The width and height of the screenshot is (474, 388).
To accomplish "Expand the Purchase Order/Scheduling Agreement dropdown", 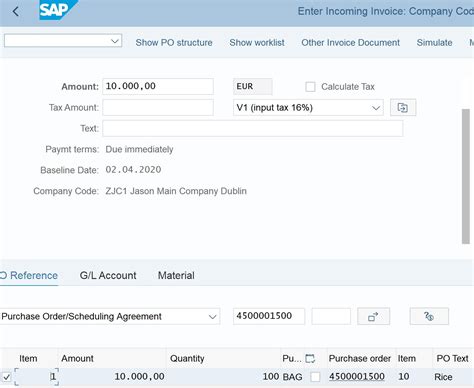I will [x=109, y=316].
